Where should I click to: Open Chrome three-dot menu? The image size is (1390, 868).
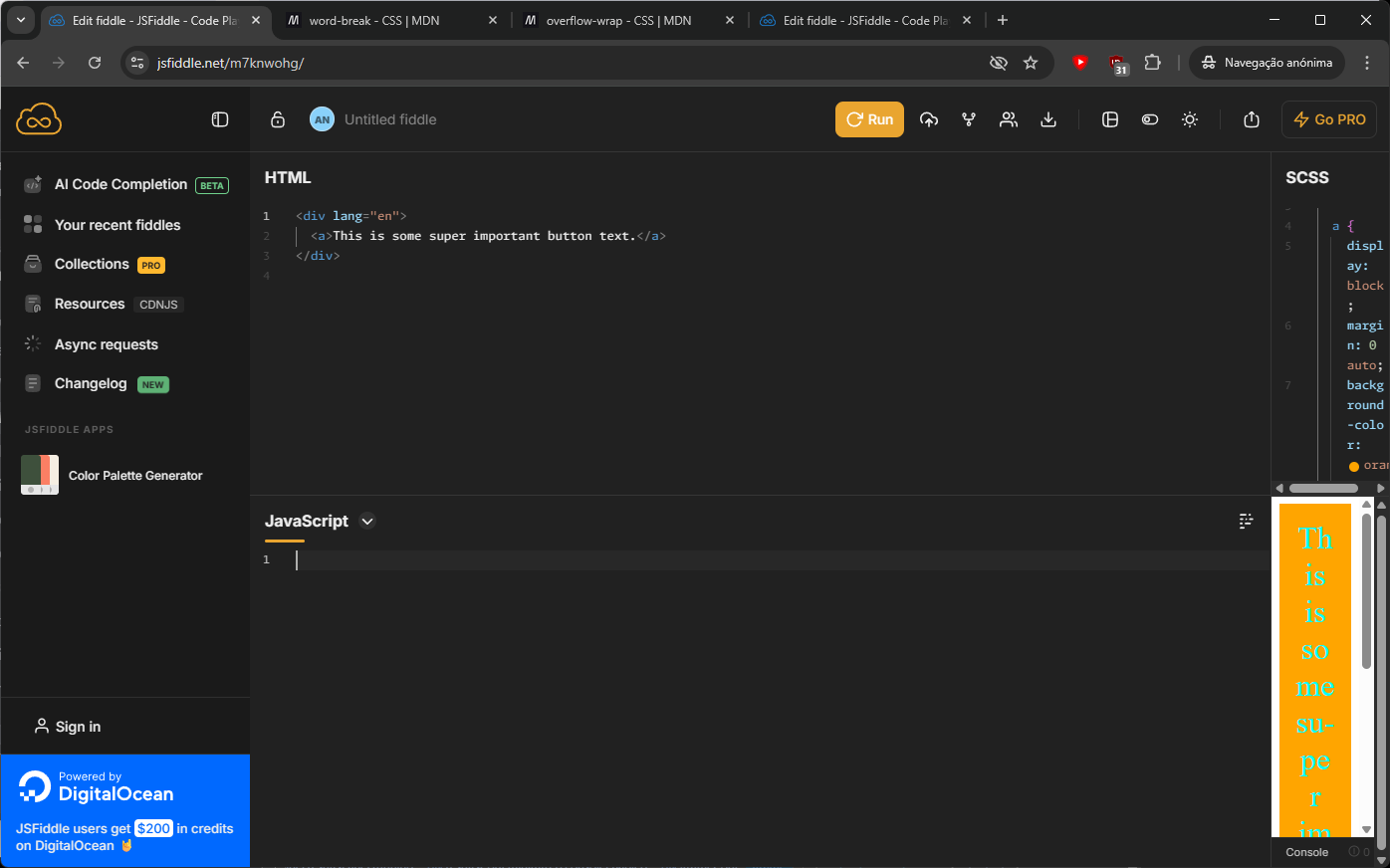point(1367,63)
